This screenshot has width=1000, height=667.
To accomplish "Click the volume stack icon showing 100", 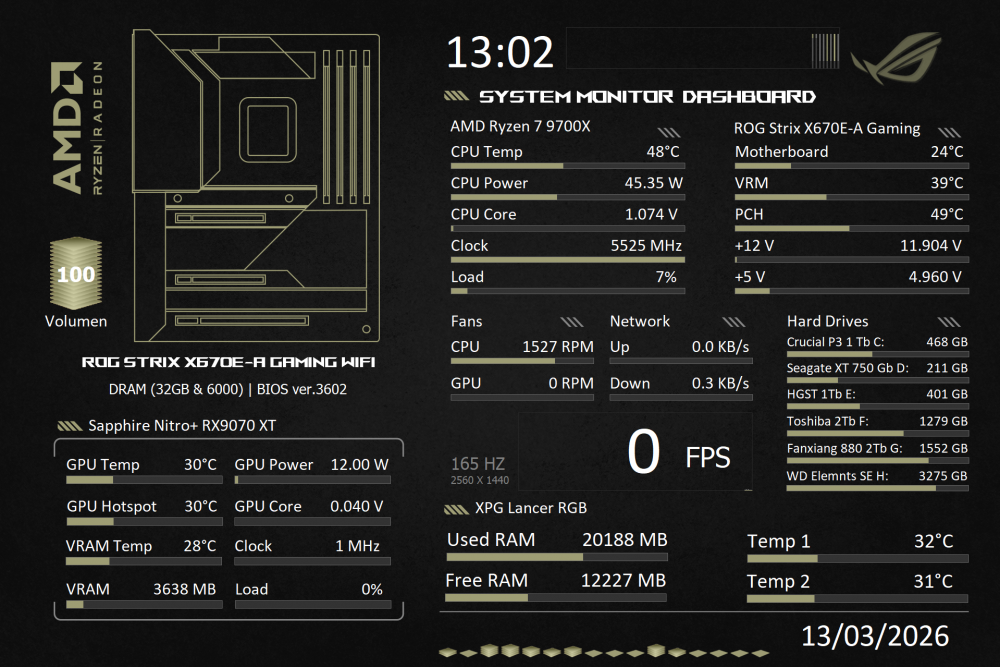I will pyautogui.click(x=76, y=273).
